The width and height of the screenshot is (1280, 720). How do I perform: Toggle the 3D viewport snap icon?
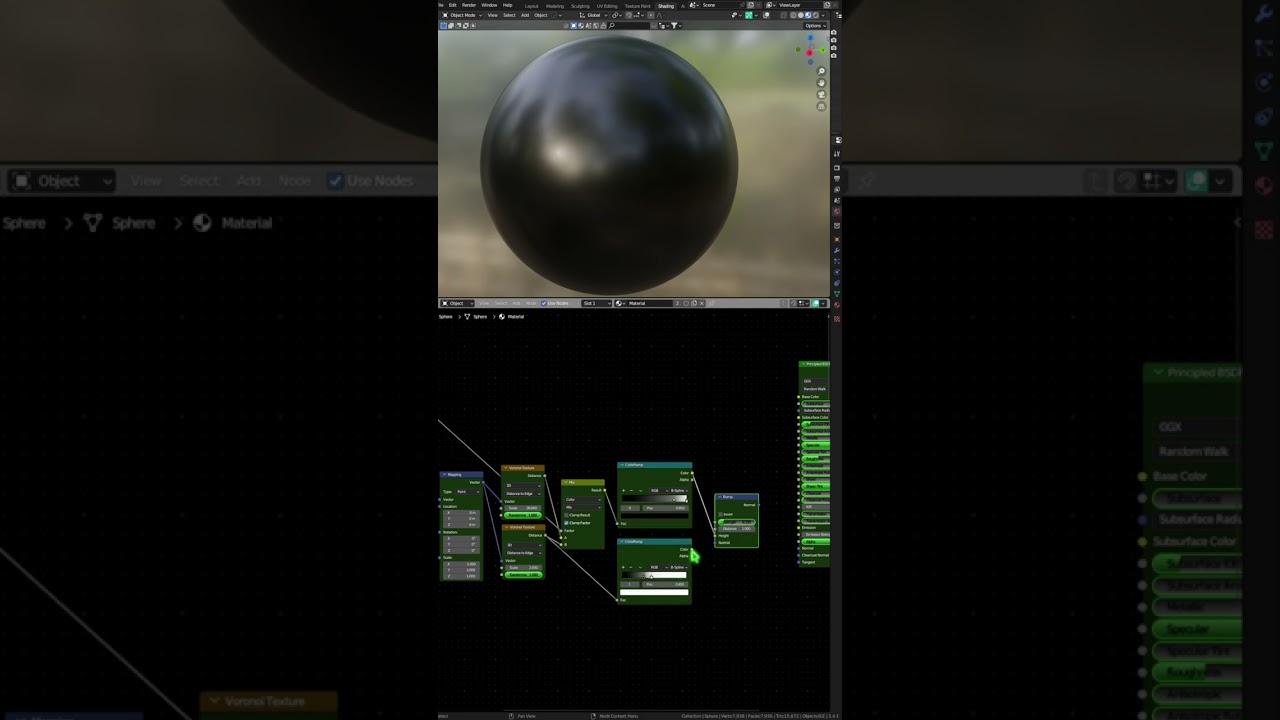[x=629, y=15]
